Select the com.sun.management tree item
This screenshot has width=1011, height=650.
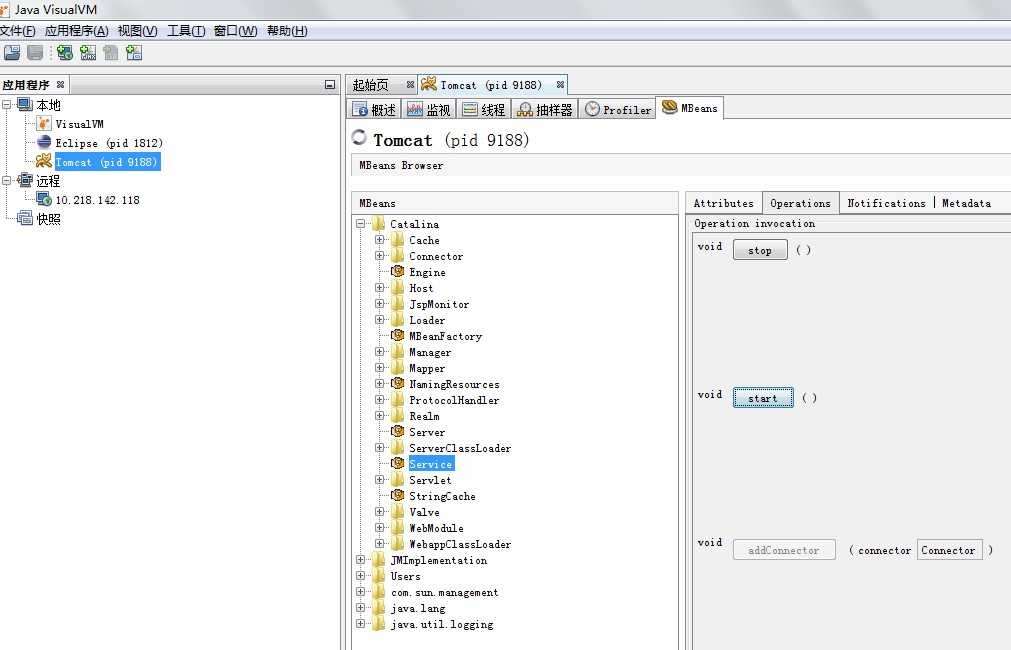click(x=444, y=592)
